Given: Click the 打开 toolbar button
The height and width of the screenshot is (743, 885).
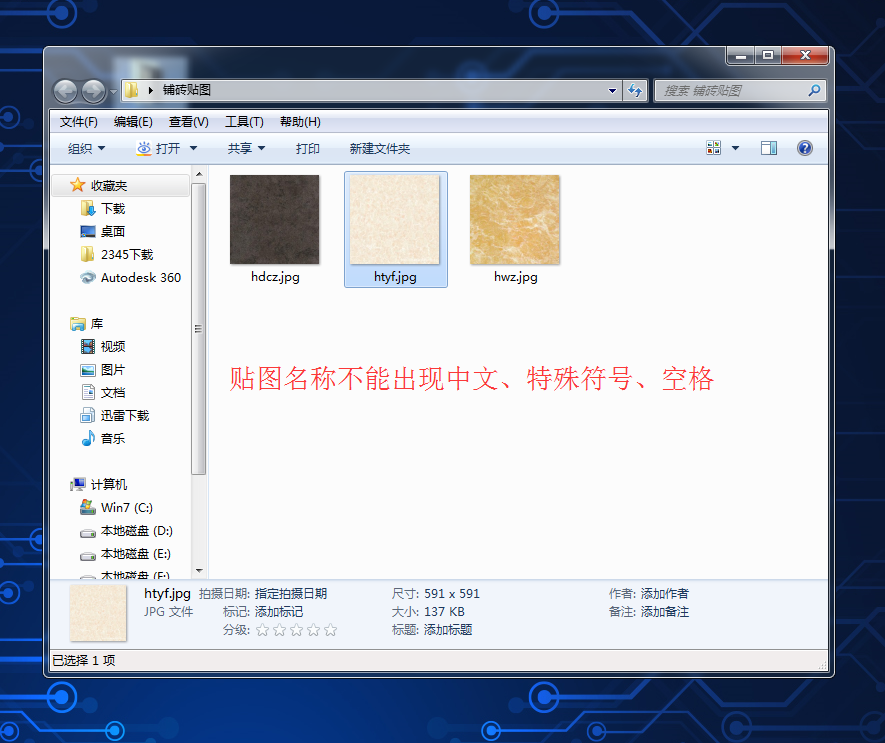Looking at the screenshot, I should click(159, 148).
